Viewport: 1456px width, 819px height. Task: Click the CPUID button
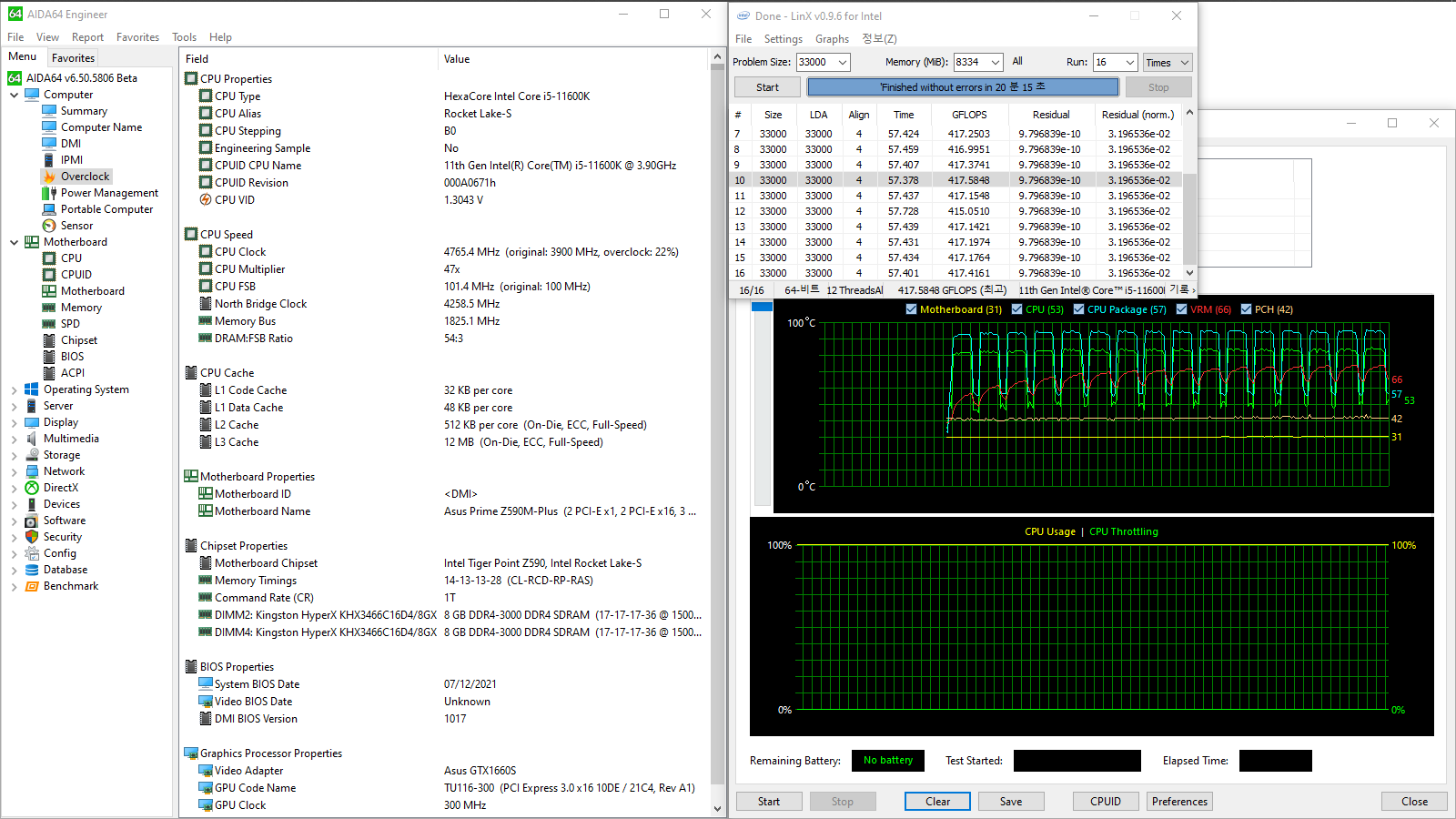[x=1105, y=802]
